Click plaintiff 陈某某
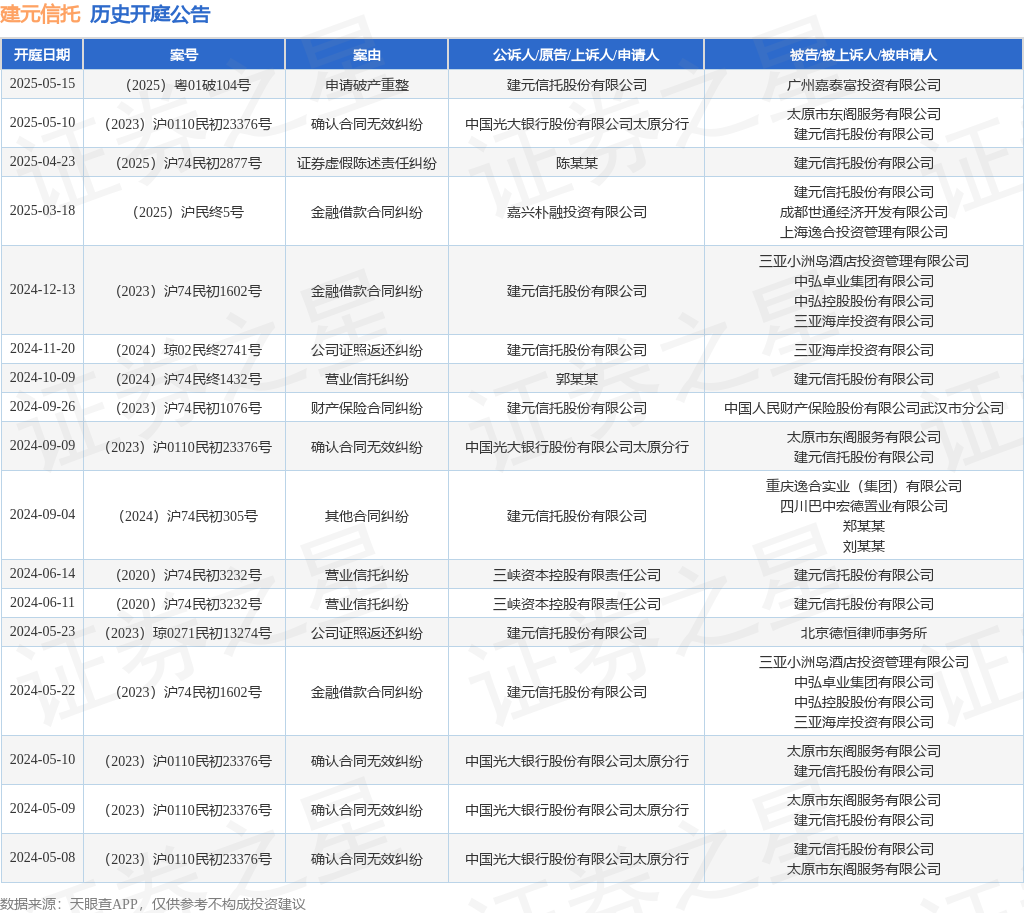The width and height of the screenshot is (1024, 913). tap(576, 163)
